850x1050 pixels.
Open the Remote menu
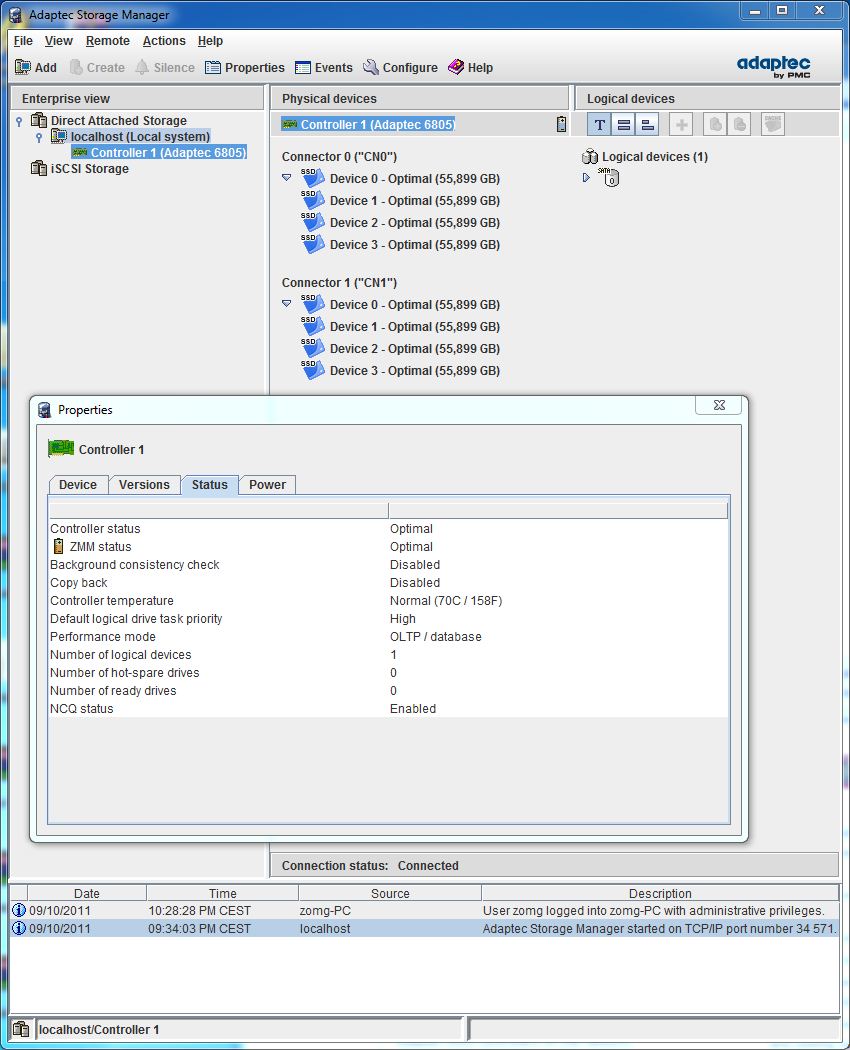[108, 41]
